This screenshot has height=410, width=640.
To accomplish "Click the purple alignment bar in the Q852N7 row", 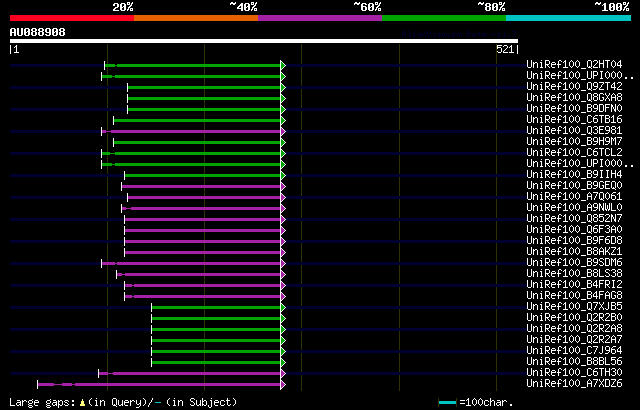I will click(203, 219).
